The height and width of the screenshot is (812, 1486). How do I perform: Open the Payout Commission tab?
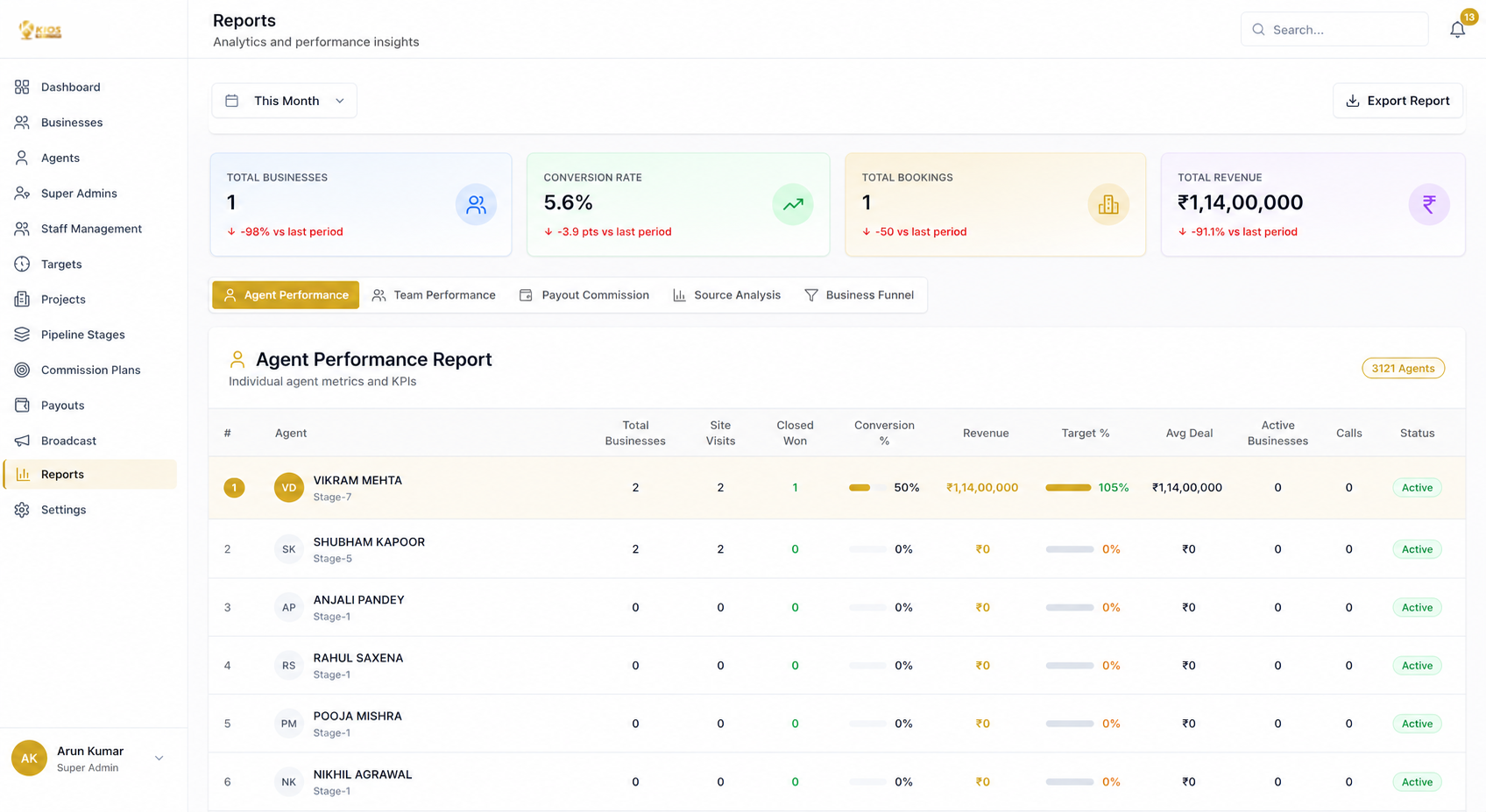tap(584, 295)
